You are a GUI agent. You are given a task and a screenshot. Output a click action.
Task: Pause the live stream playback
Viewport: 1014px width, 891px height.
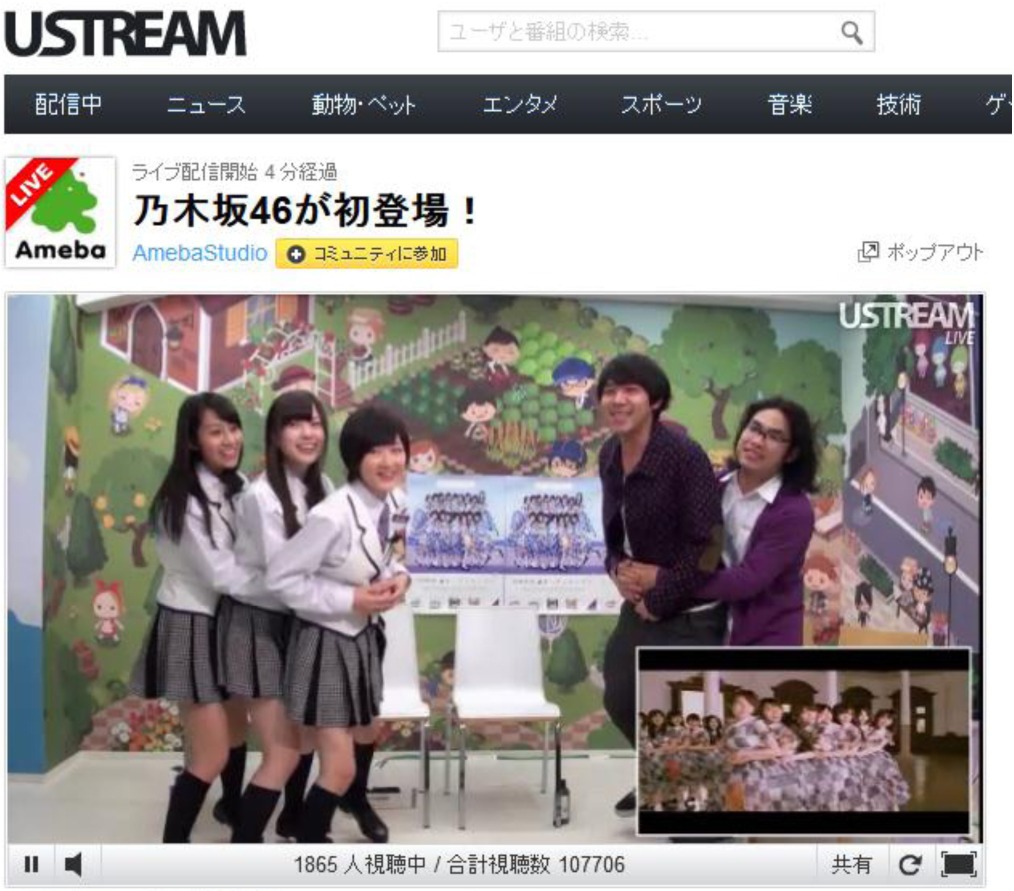(31, 864)
